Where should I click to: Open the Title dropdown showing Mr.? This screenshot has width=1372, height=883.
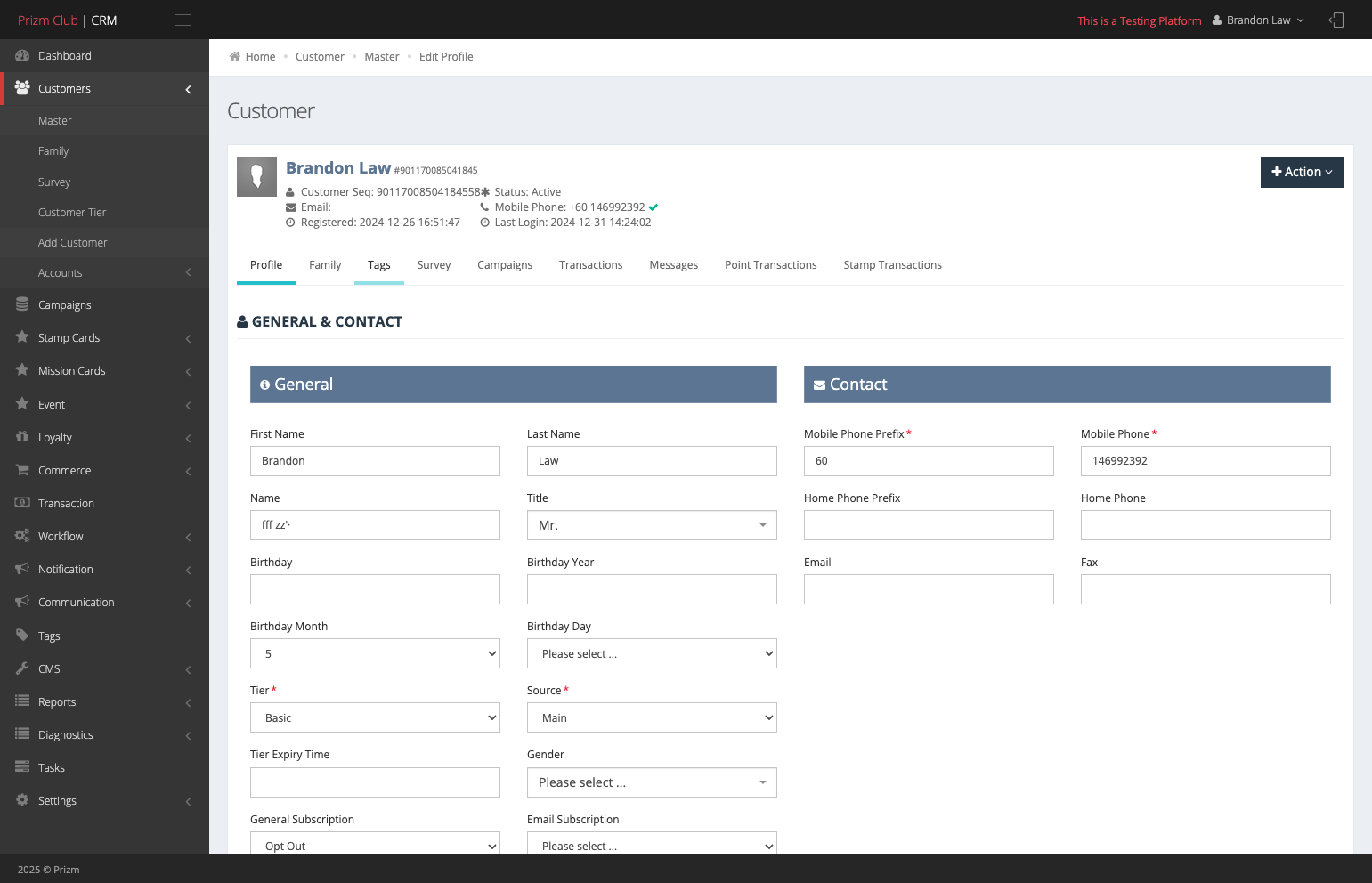click(652, 525)
